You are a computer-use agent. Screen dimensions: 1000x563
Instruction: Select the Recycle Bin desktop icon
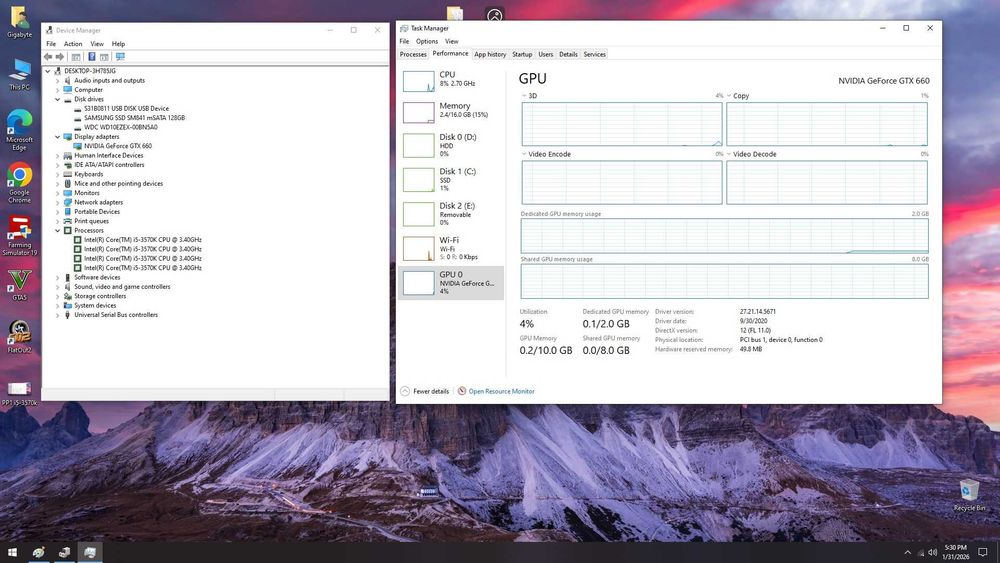pyautogui.click(x=969, y=495)
